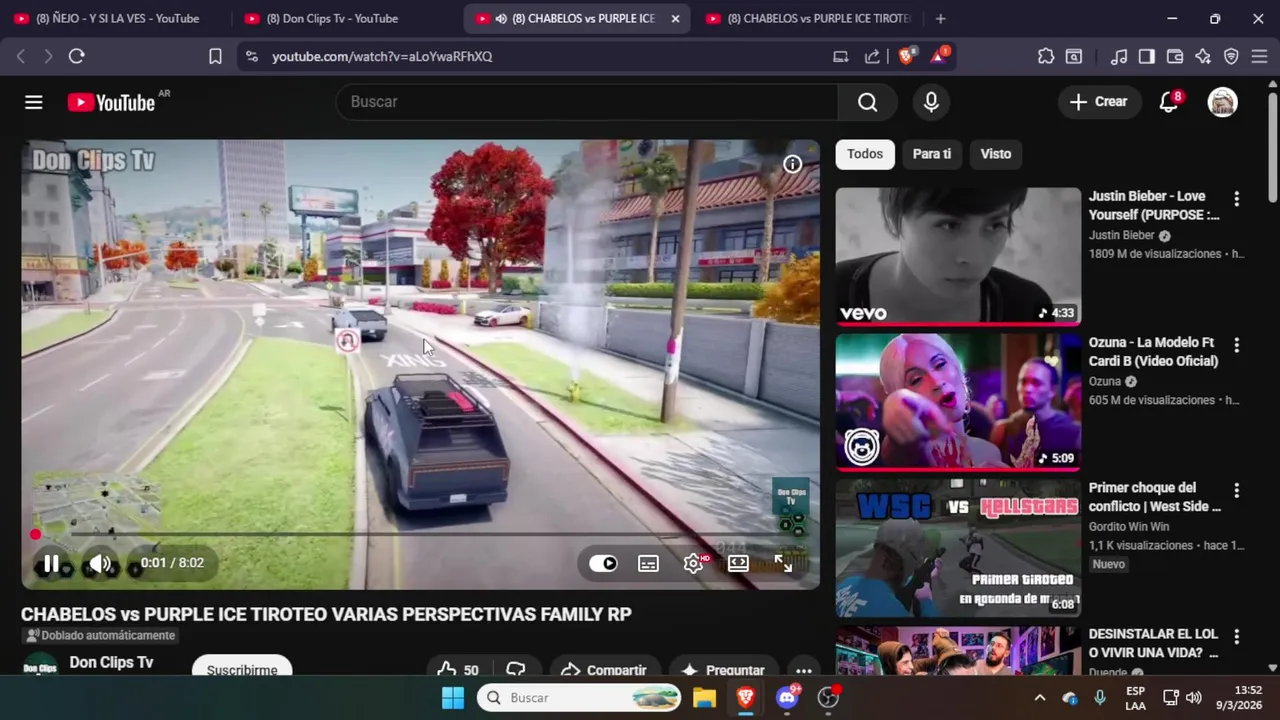Open Justin Bieber Love Yourself thumbnail

tap(958, 256)
